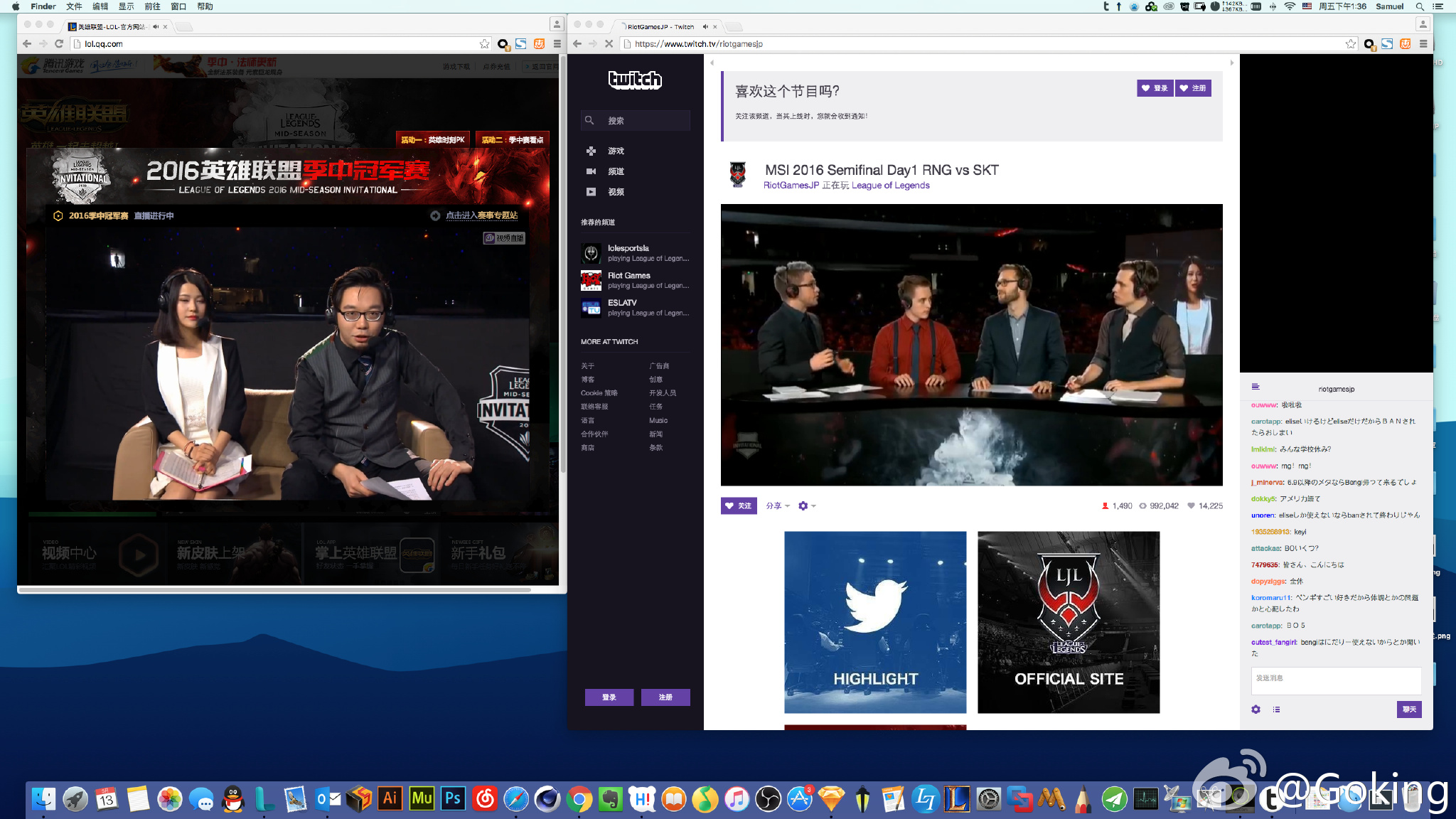Click 活动一 英雄时刻PK tab

point(433,139)
